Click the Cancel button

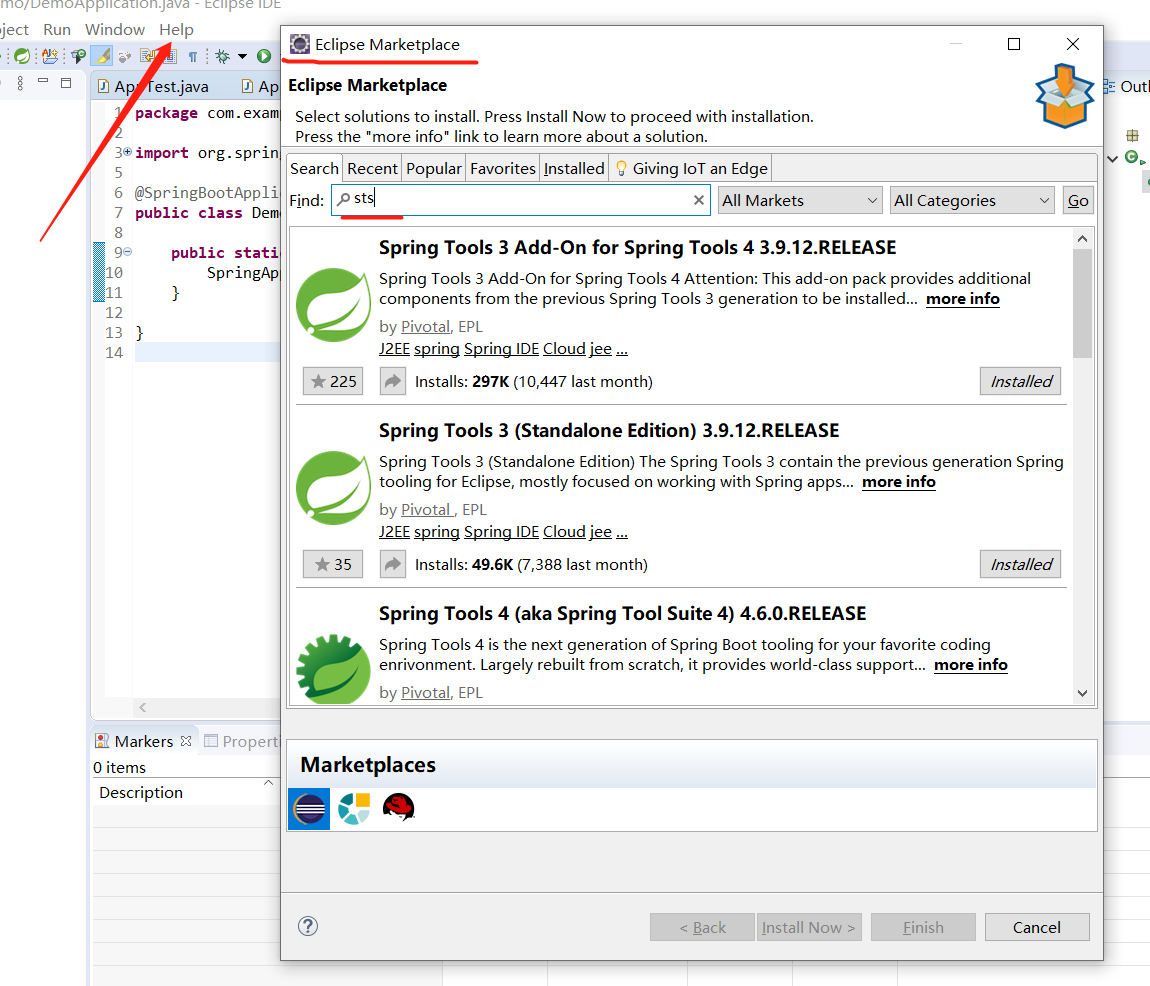pos(1037,926)
